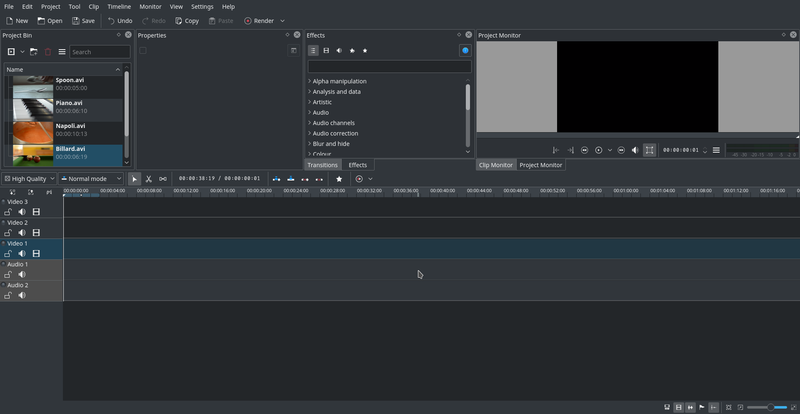The image size is (800, 414).
Task: Open the Normal mode compositing dropdown
Action: [x=91, y=179]
